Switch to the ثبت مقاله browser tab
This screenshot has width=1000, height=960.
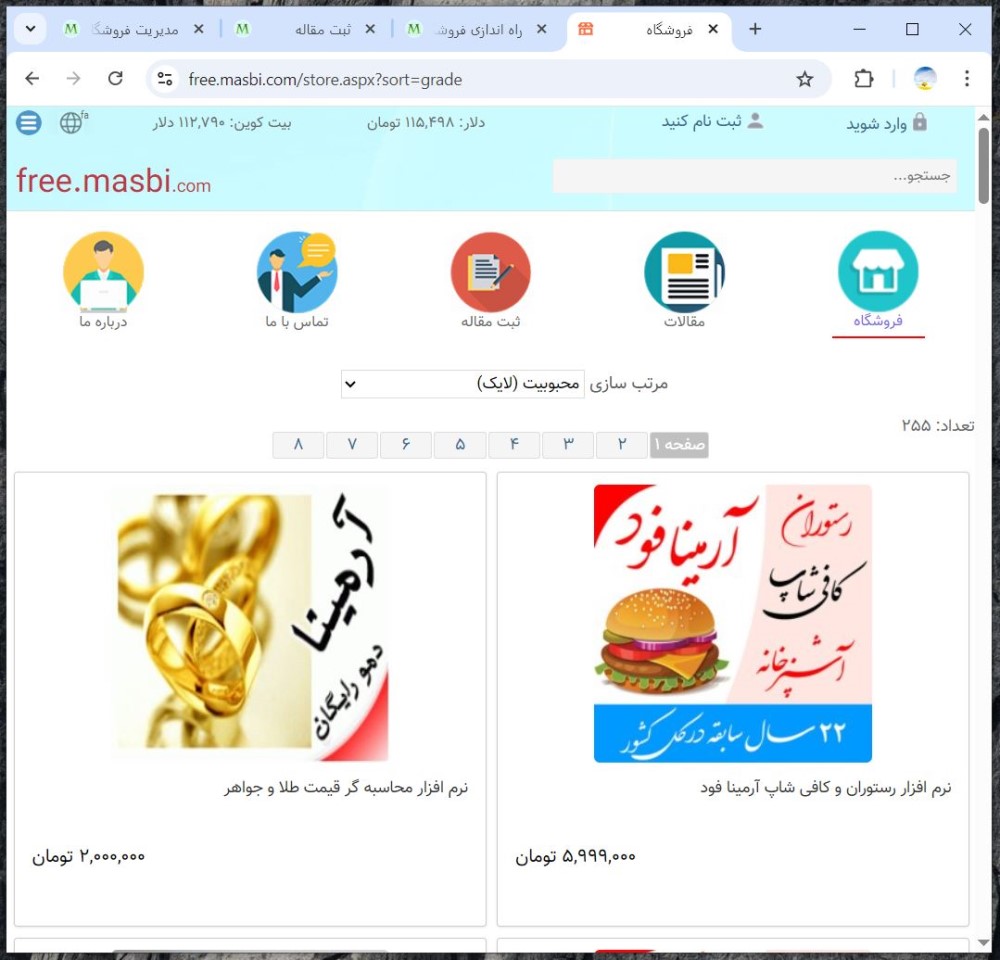(306, 29)
